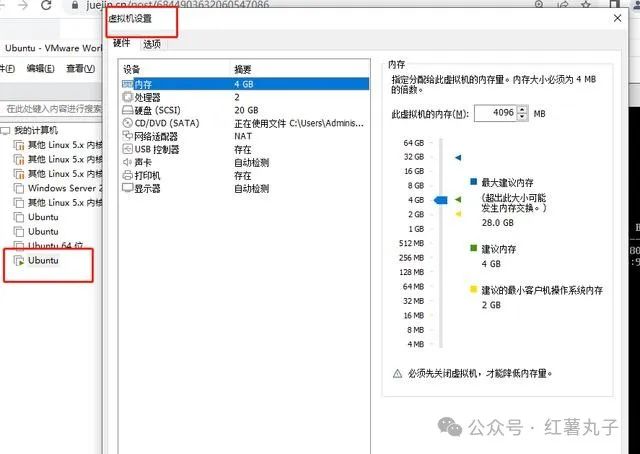Click the 256 MB scale label
This screenshot has width=640, height=454.
tap(411, 258)
